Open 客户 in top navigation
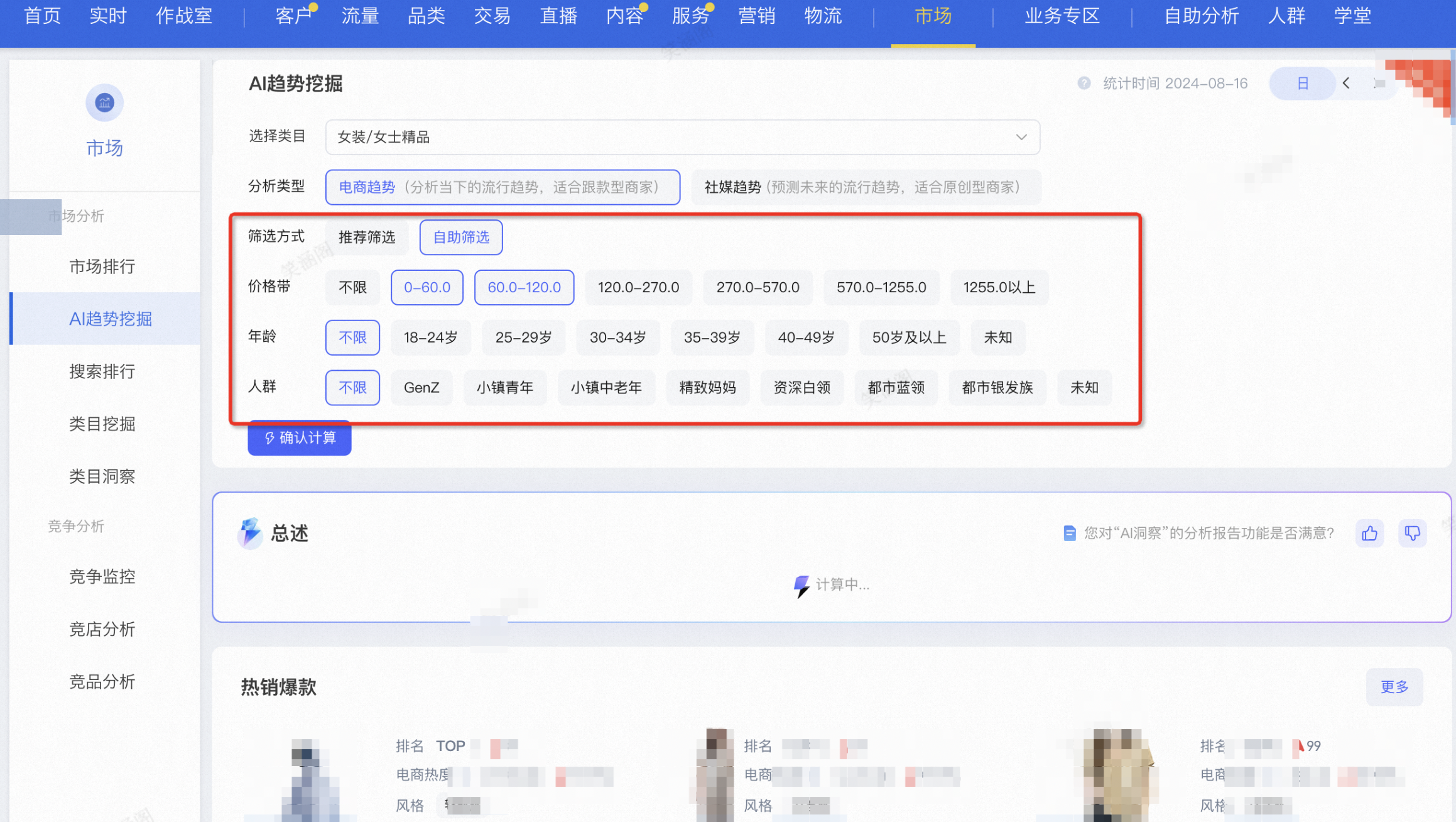 click(x=294, y=16)
